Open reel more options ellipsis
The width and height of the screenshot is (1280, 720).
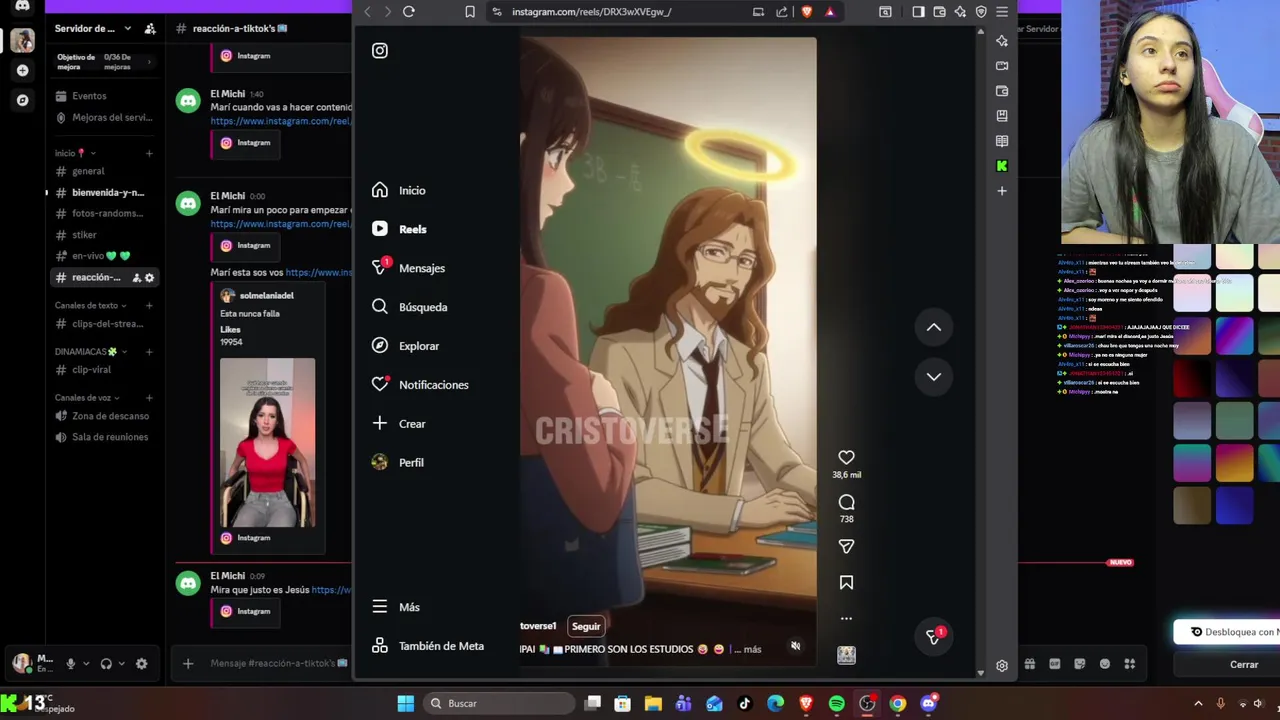coord(846,619)
